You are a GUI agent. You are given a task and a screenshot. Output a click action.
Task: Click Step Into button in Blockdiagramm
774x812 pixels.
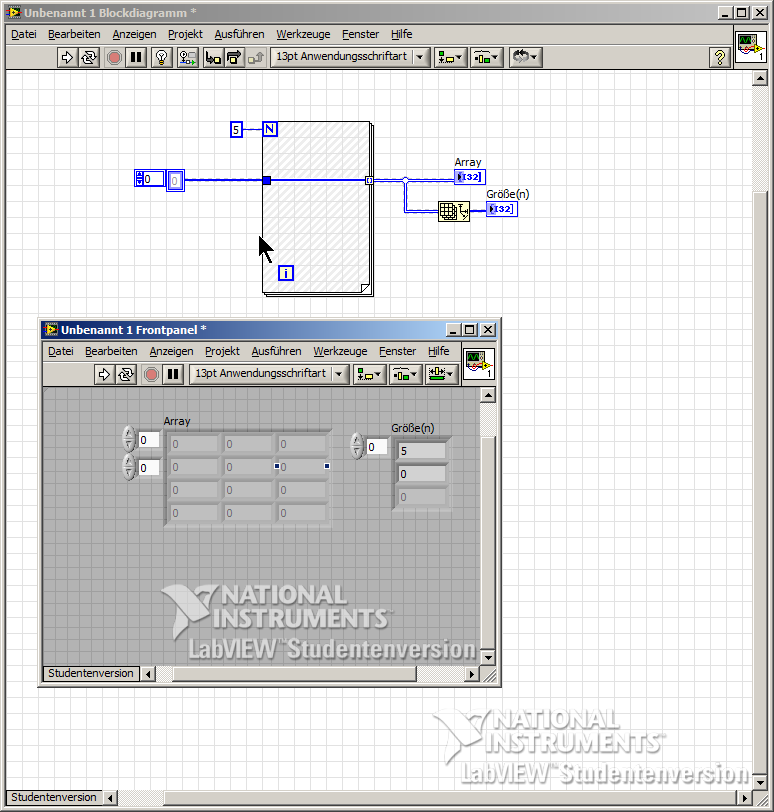point(213,57)
